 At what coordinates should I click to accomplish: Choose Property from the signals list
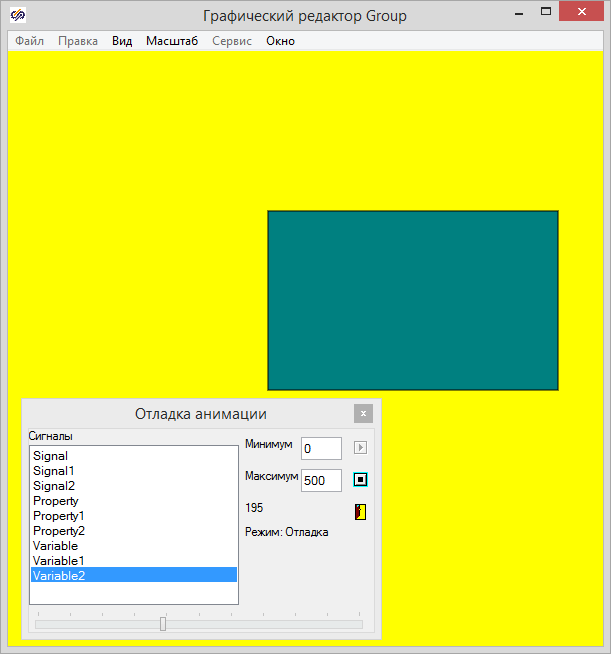[x=55, y=500]
